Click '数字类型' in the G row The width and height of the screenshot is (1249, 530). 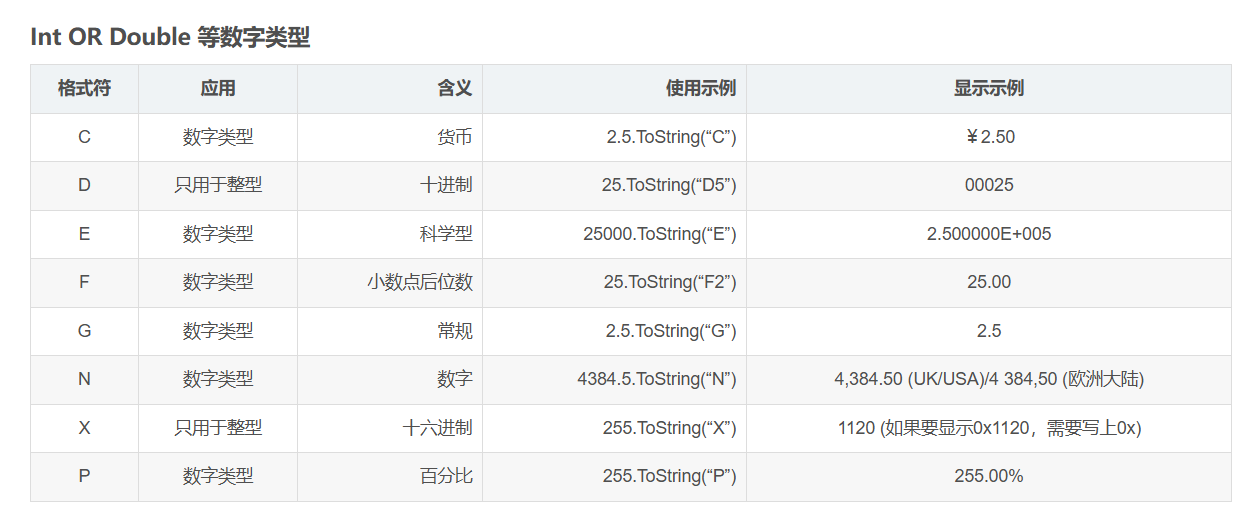tap(218, 331)
